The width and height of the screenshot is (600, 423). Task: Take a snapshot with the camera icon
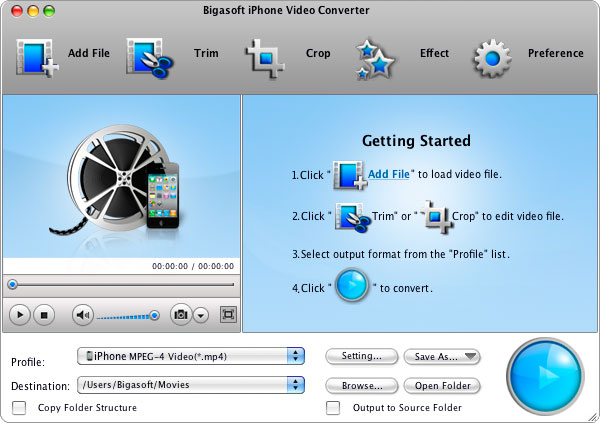pyautogui.click(x=181, y=315)
